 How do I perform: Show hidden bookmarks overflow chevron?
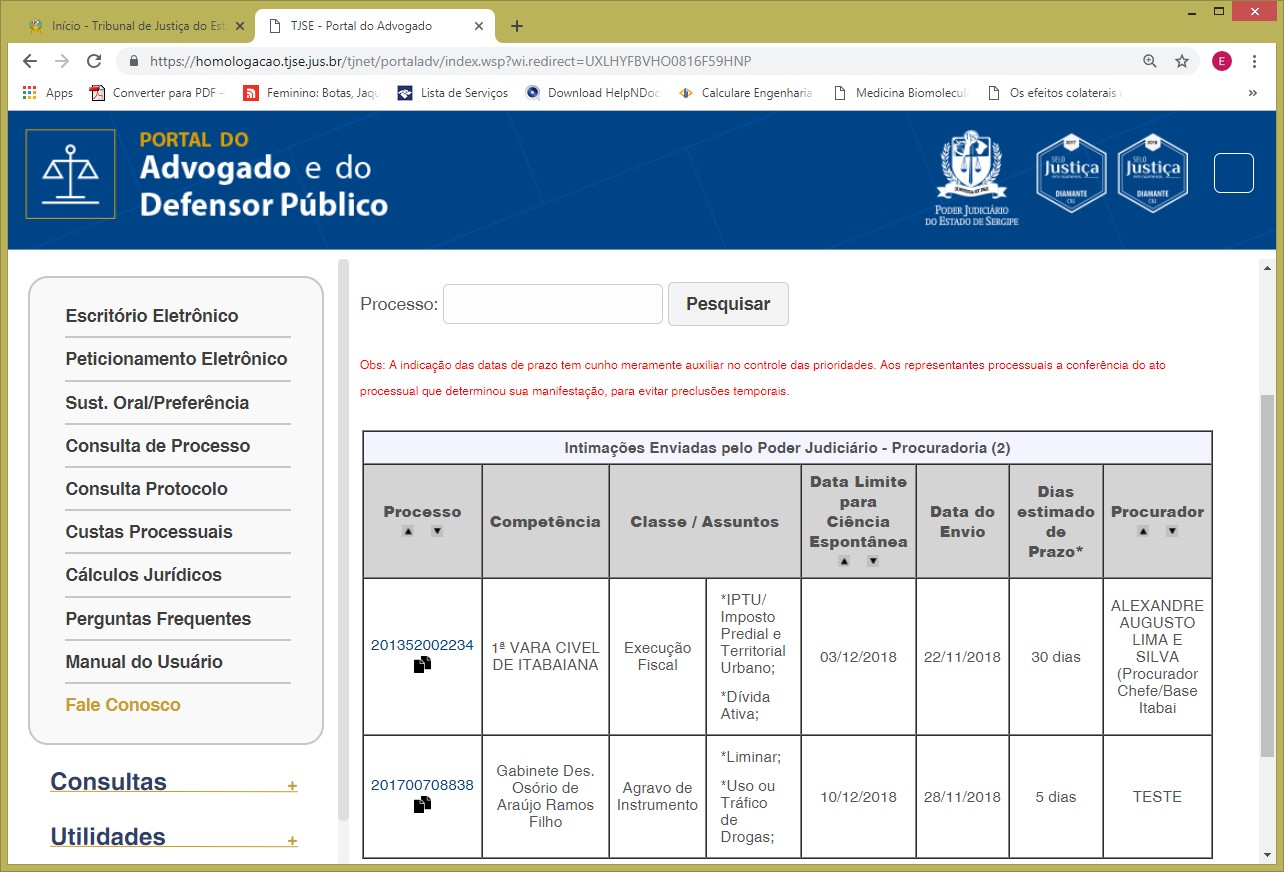coord(1253,93)
